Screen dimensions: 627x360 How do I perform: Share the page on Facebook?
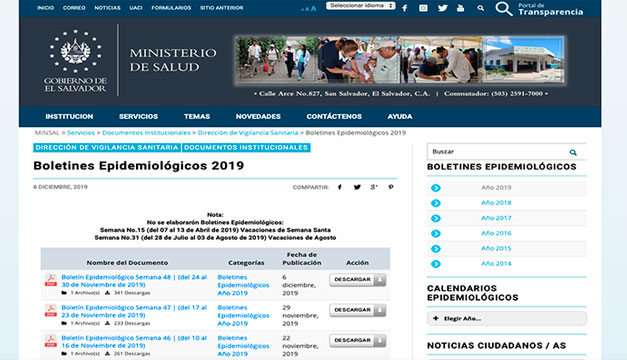pyautogui.click(x=339, y=187)
